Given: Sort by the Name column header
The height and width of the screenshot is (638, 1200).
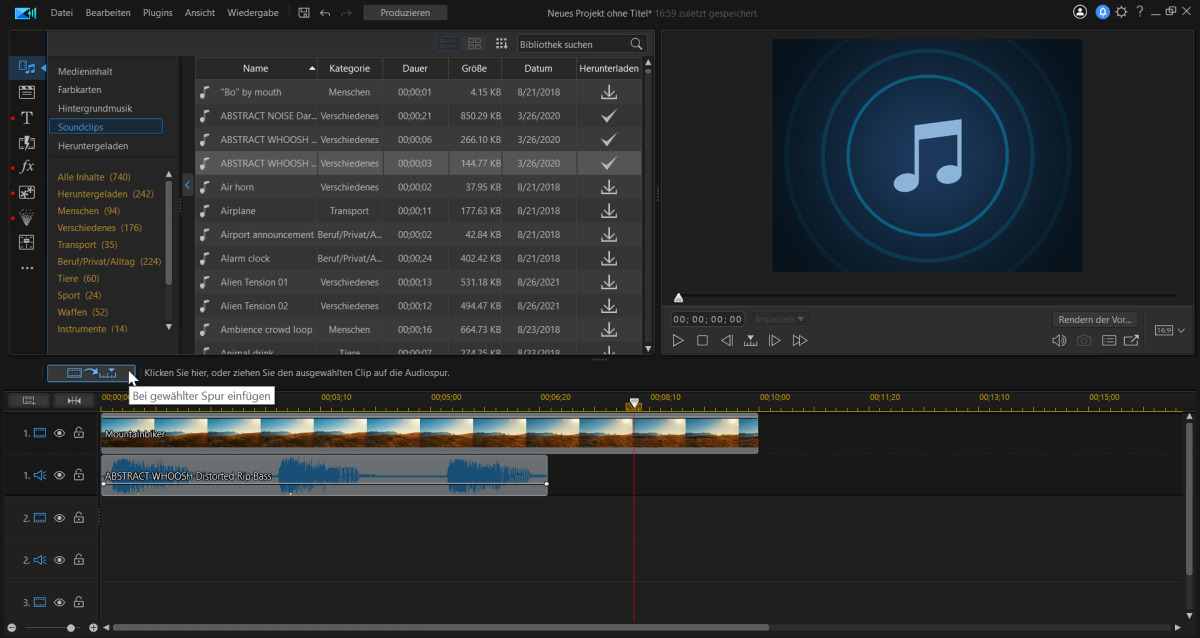Looking at the screenshot, I should click(x=256, y=68).
